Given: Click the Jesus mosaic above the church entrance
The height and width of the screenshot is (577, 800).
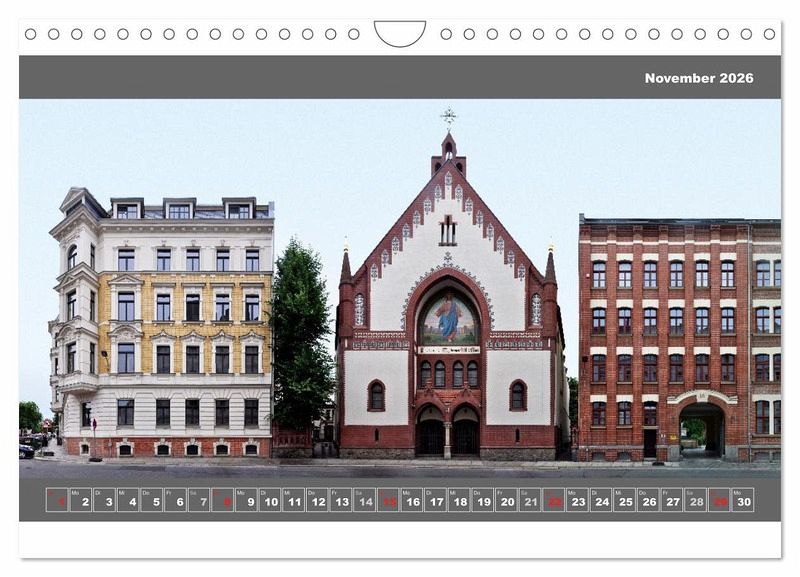Looking at the screenshot, I should [448, 319].
